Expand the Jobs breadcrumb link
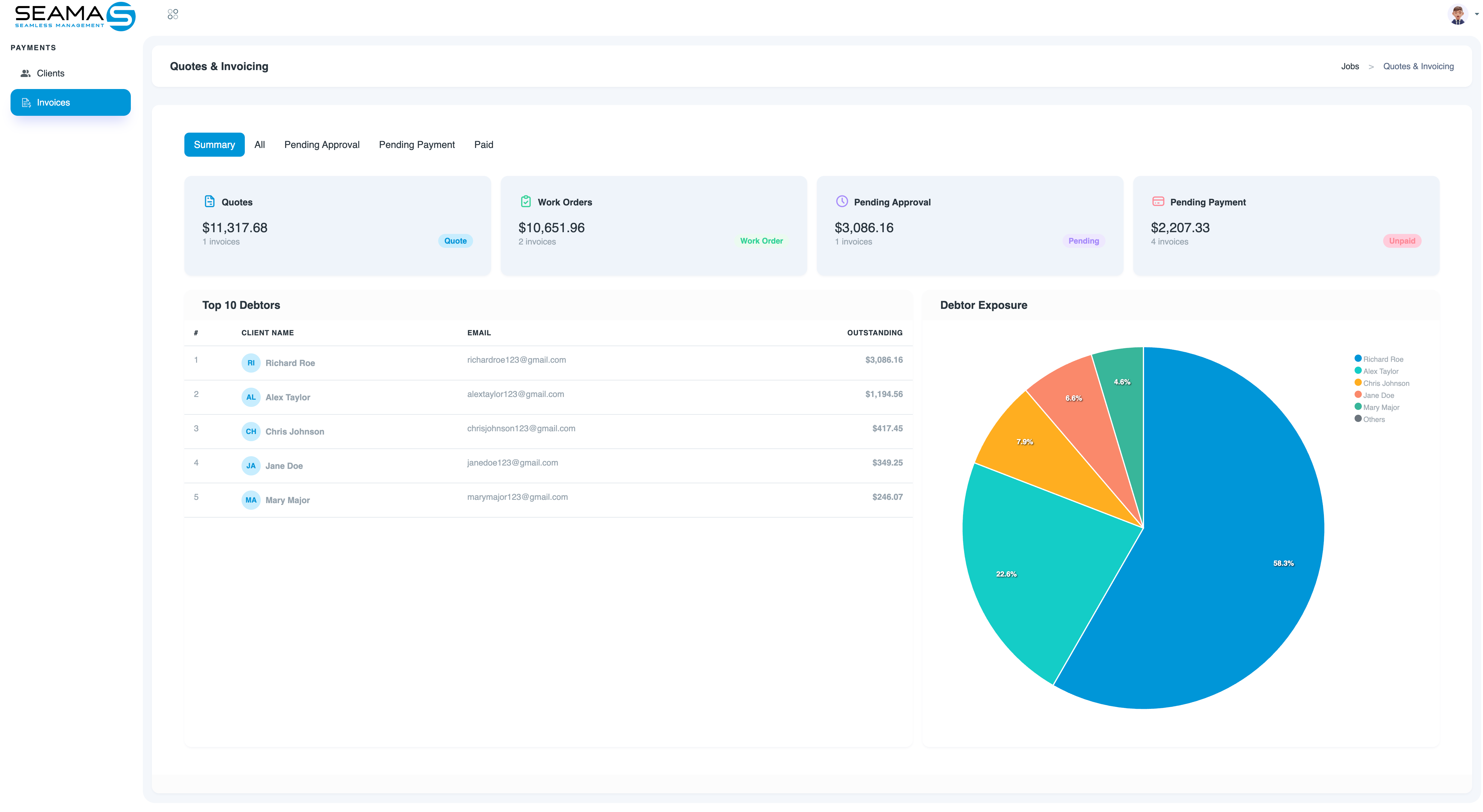 (1350, 66)
